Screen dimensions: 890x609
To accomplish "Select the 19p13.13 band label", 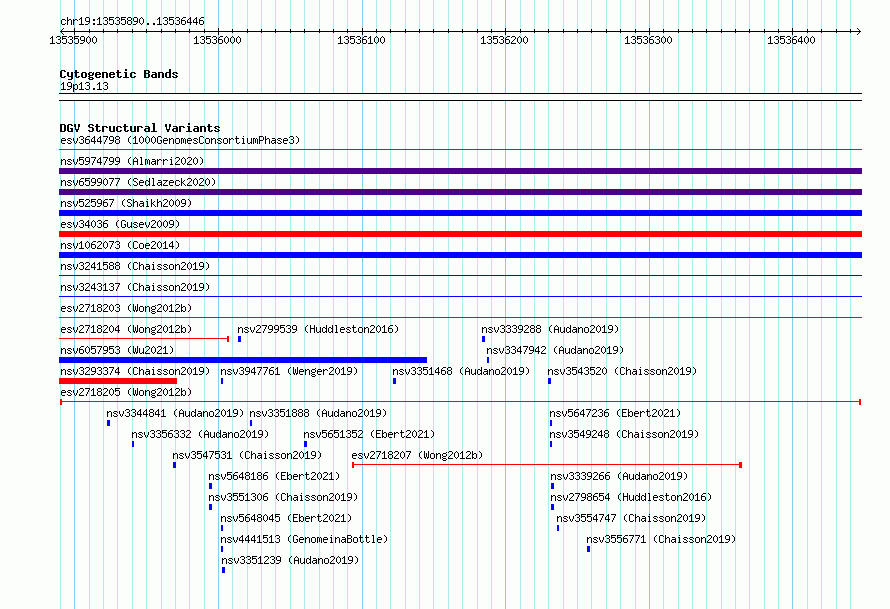I will click(84, 86).
